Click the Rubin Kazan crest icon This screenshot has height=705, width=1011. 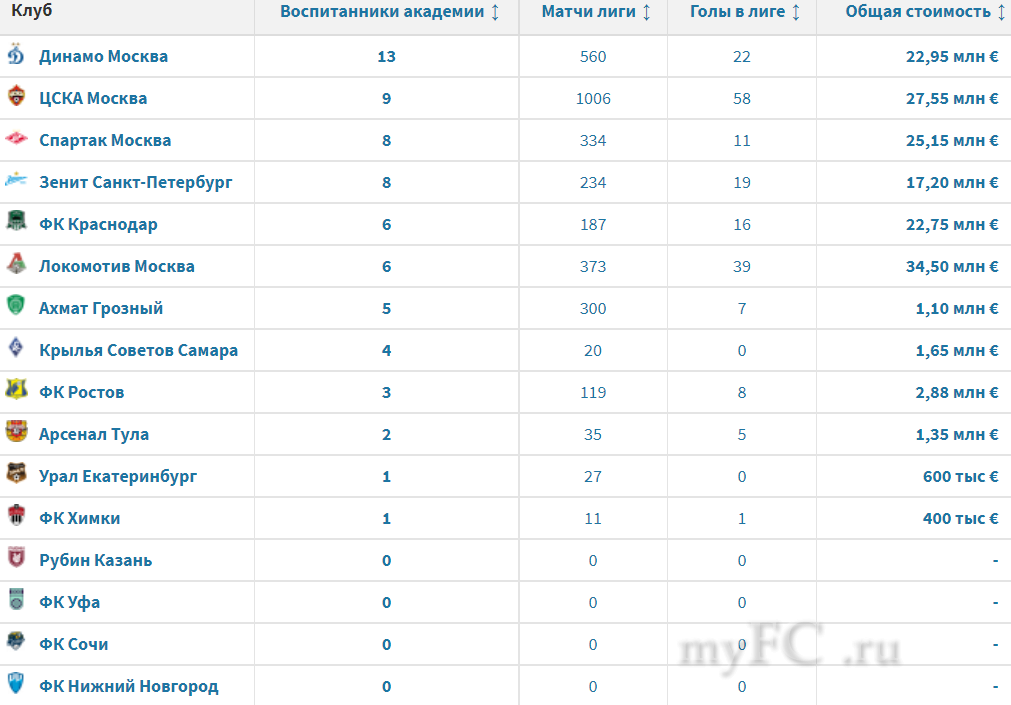[x=16, y=560]
